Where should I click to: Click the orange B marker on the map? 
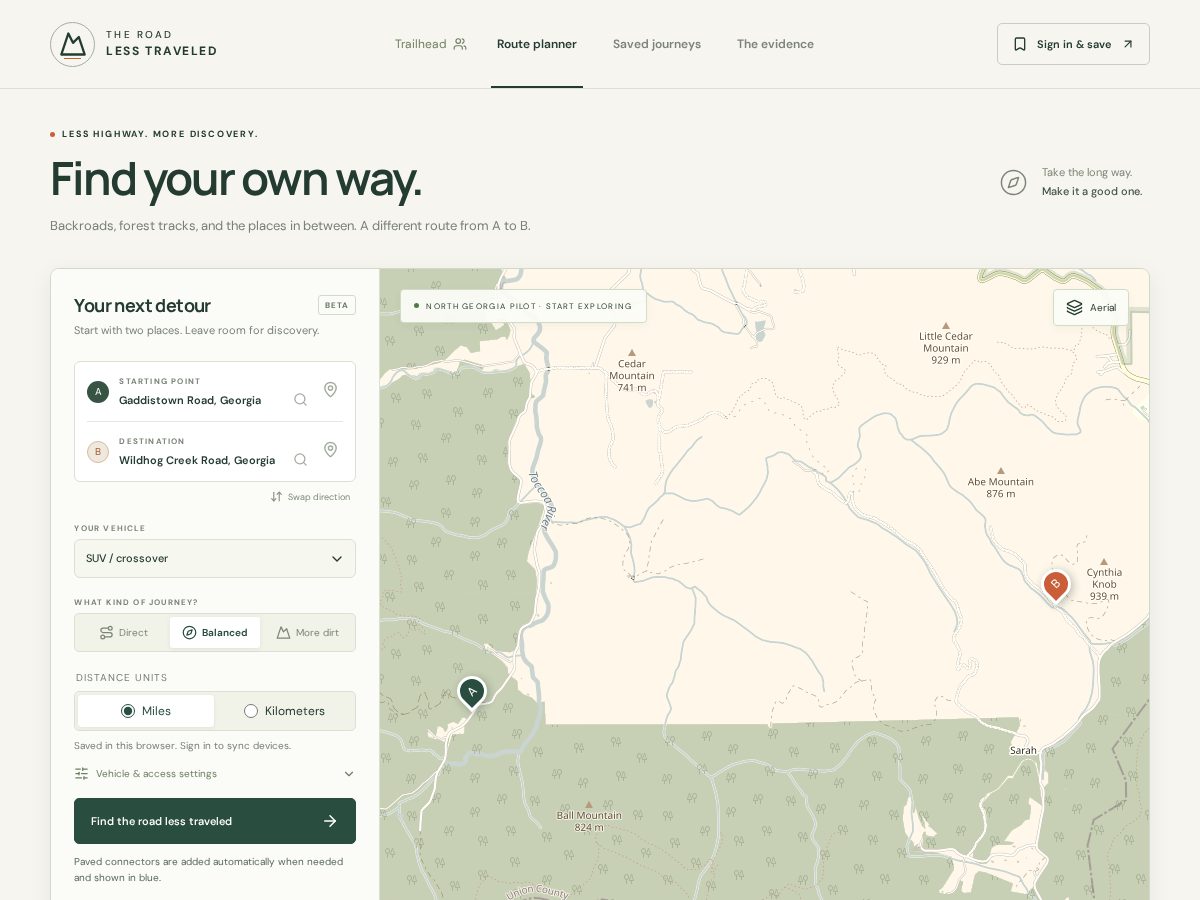tap(1055, 585)
